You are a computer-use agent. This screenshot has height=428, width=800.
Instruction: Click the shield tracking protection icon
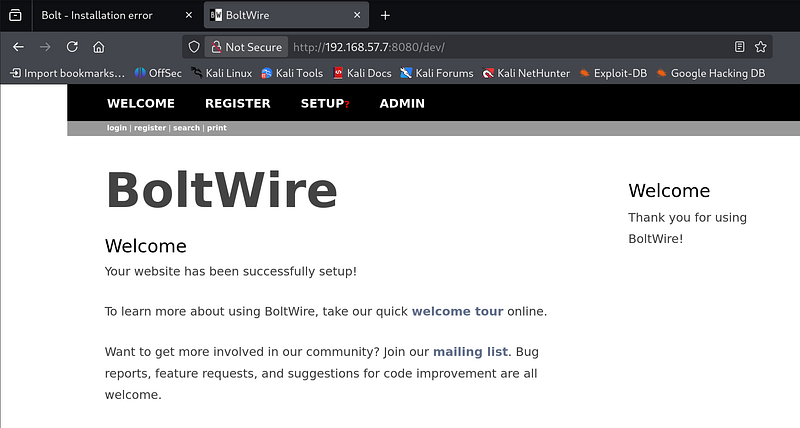point(194,47)
